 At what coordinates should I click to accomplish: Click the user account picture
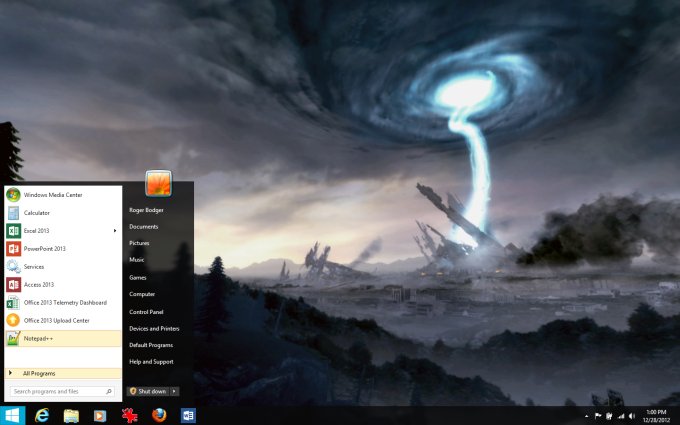pyautogui.click(x=159, y=183)
